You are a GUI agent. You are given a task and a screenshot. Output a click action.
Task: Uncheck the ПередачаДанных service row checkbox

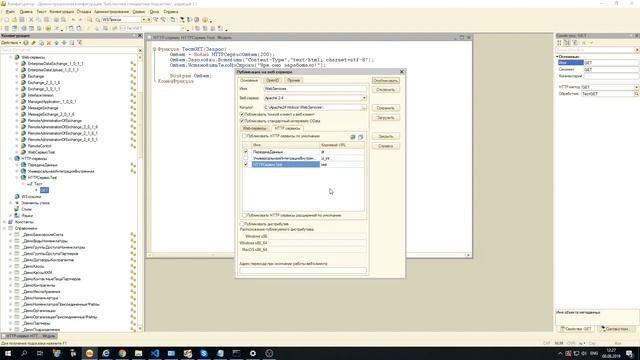coord(246,151)
